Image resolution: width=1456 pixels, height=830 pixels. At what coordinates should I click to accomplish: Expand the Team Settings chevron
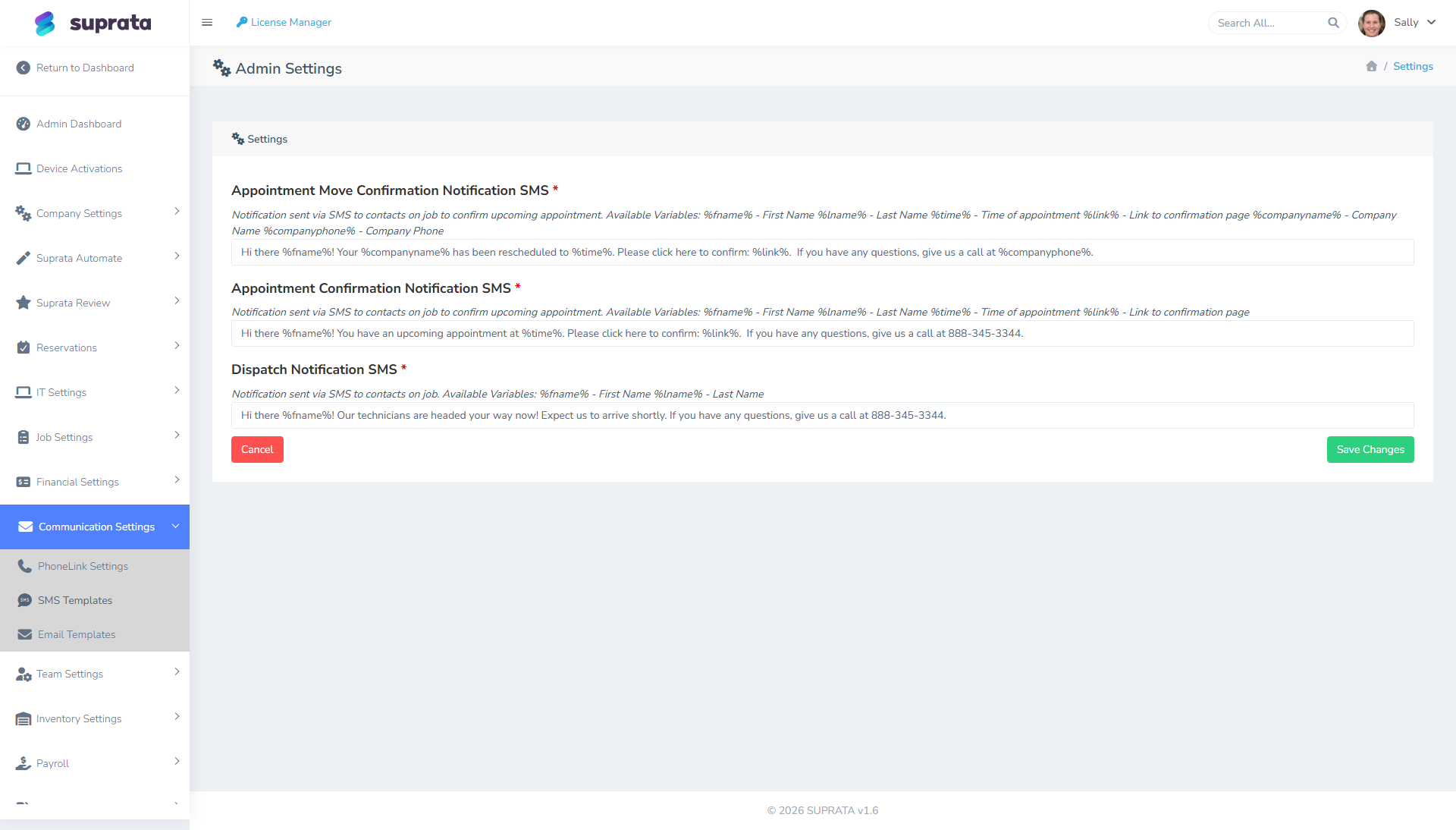point(177,671)
